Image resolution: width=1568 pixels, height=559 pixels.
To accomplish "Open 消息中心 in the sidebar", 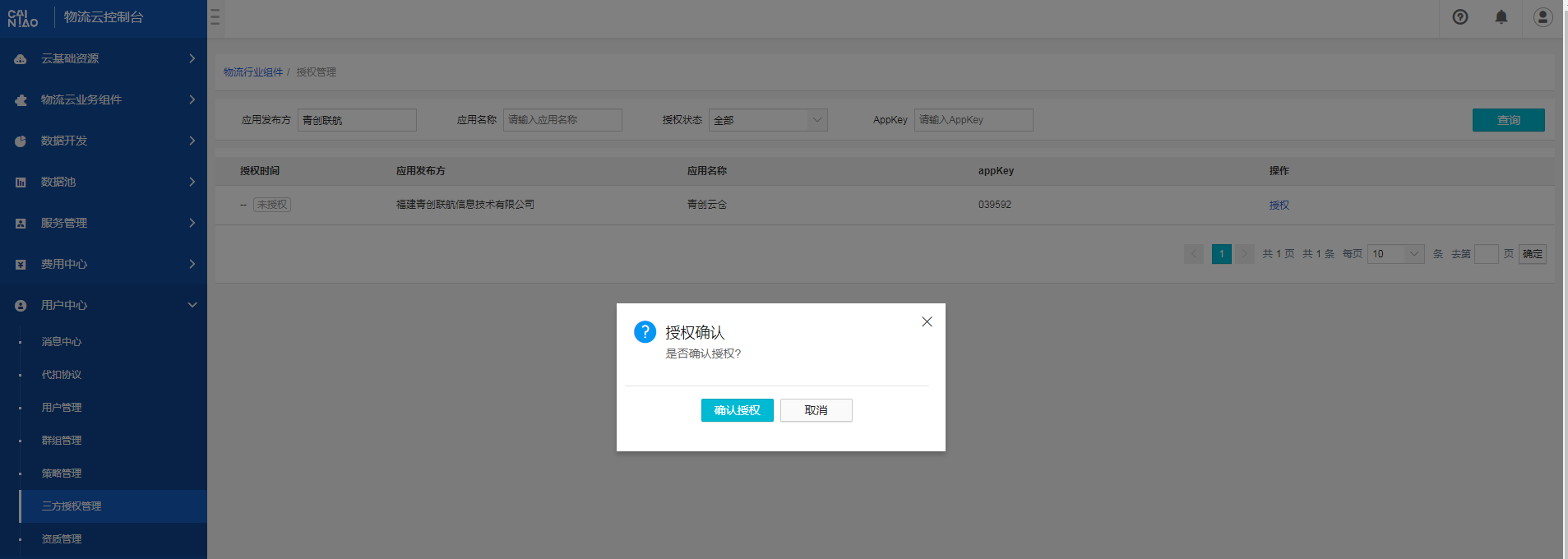I will pos(62,342).
